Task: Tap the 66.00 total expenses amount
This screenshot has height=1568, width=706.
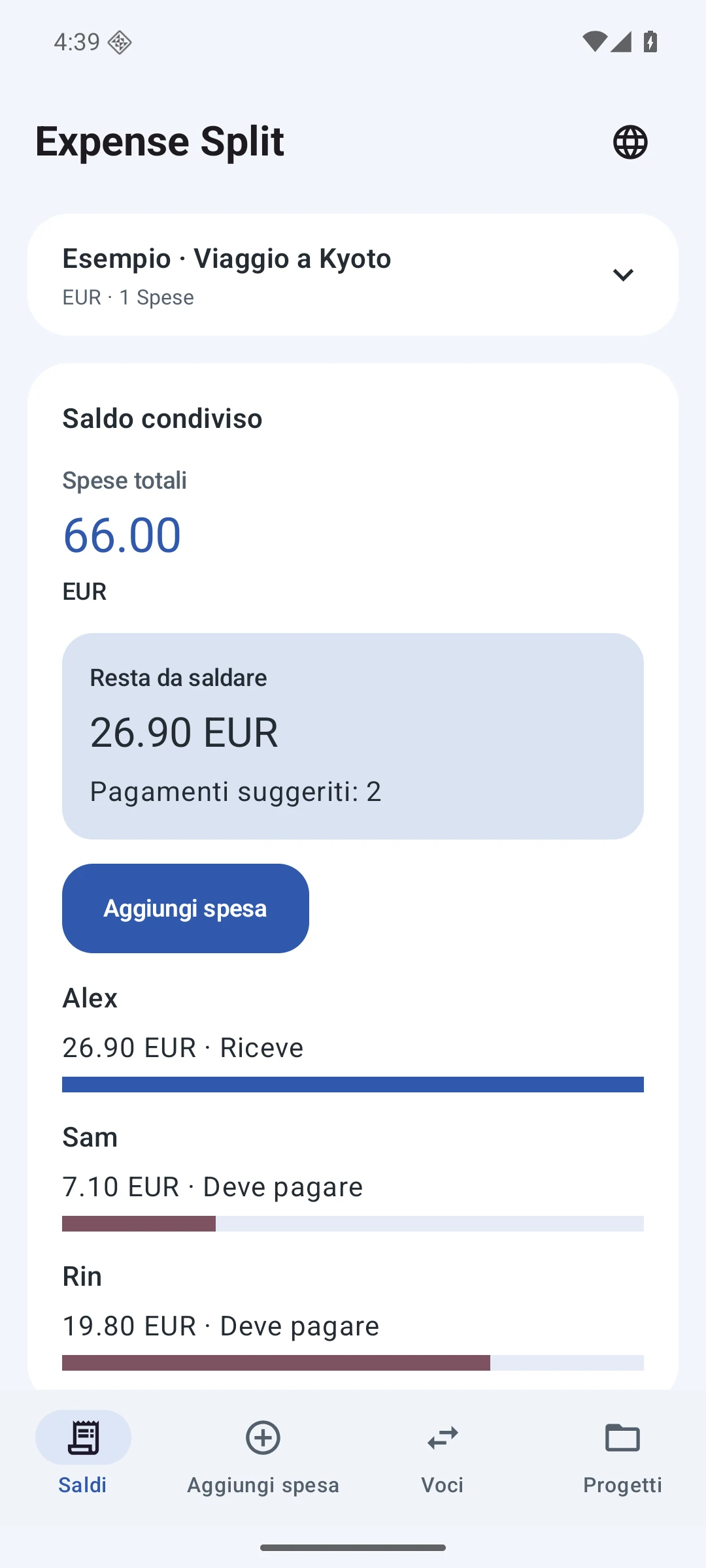Action: pos(122,535)
